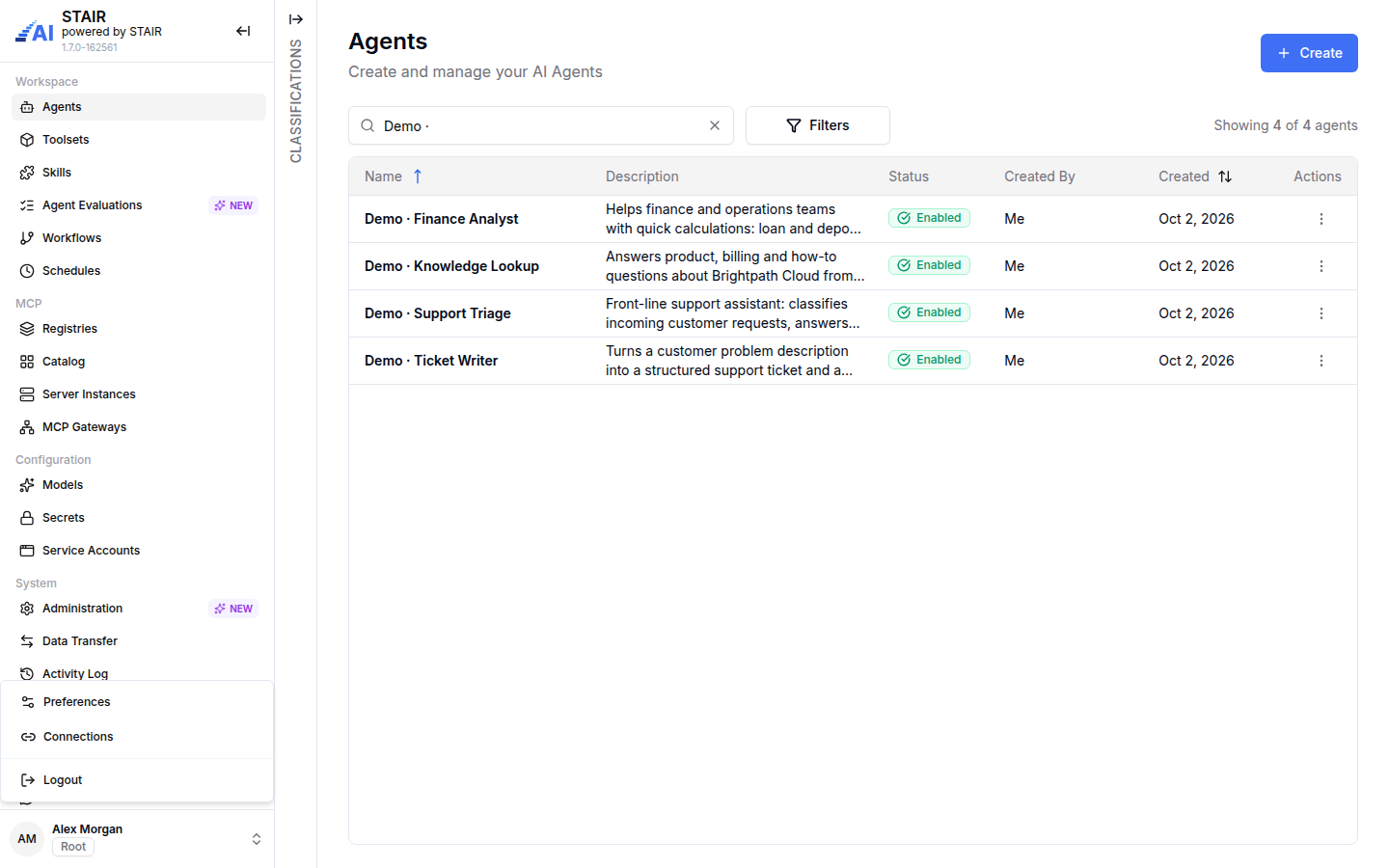Viewport: 1389px width, 868px height.
Task: Collapse the sidebar with the arrow icon
Action: [x=243, y=31]
